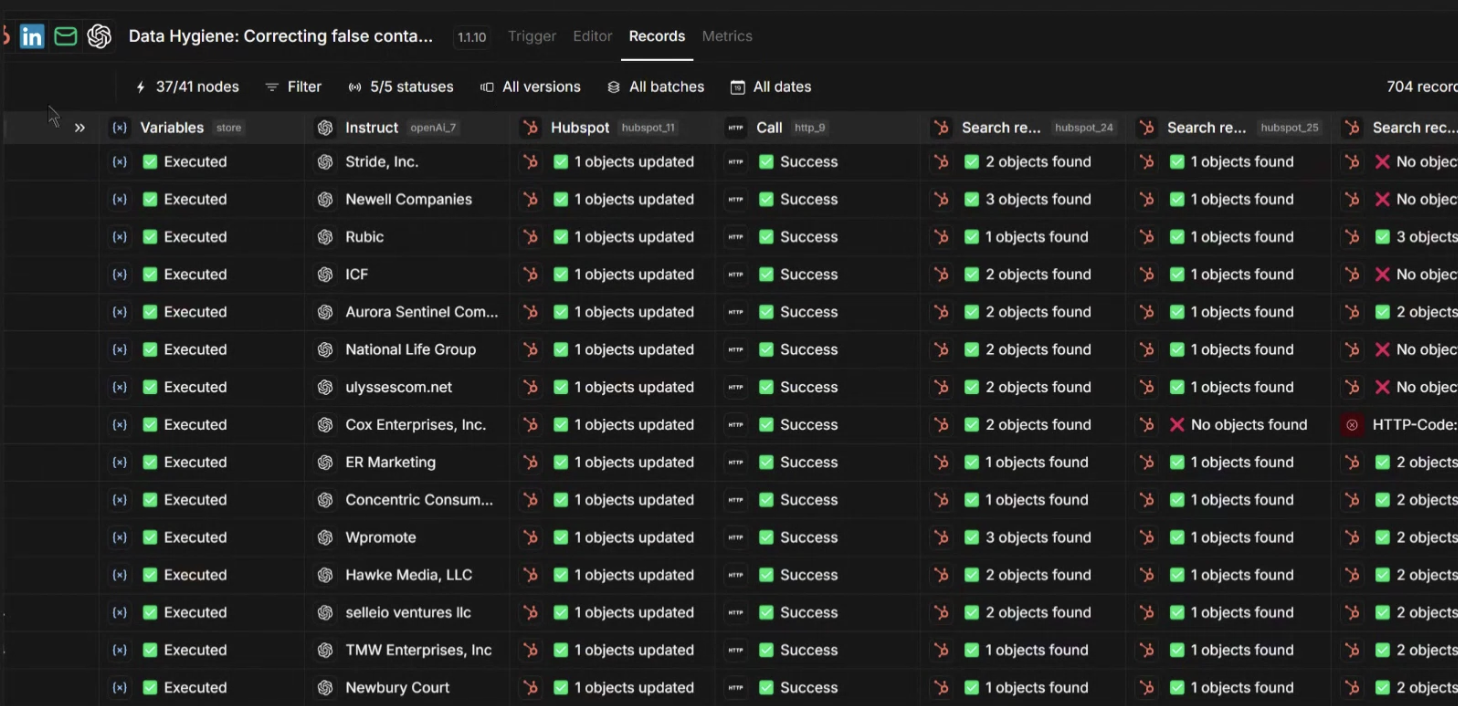The width and height of the screenshot is (1458, 706).
Task: Click the variable icon in Newbury Court row
Action: click(x=120, y=688)
